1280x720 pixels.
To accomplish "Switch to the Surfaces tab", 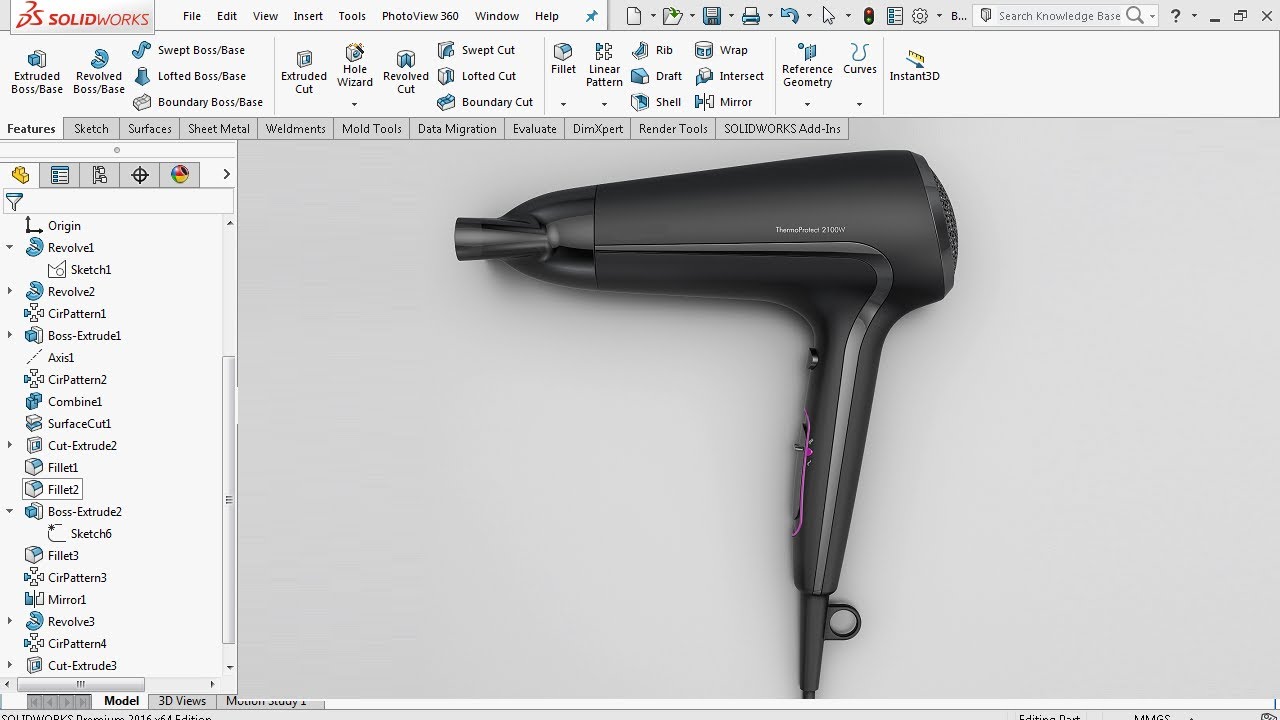I will tap(150, 128).
